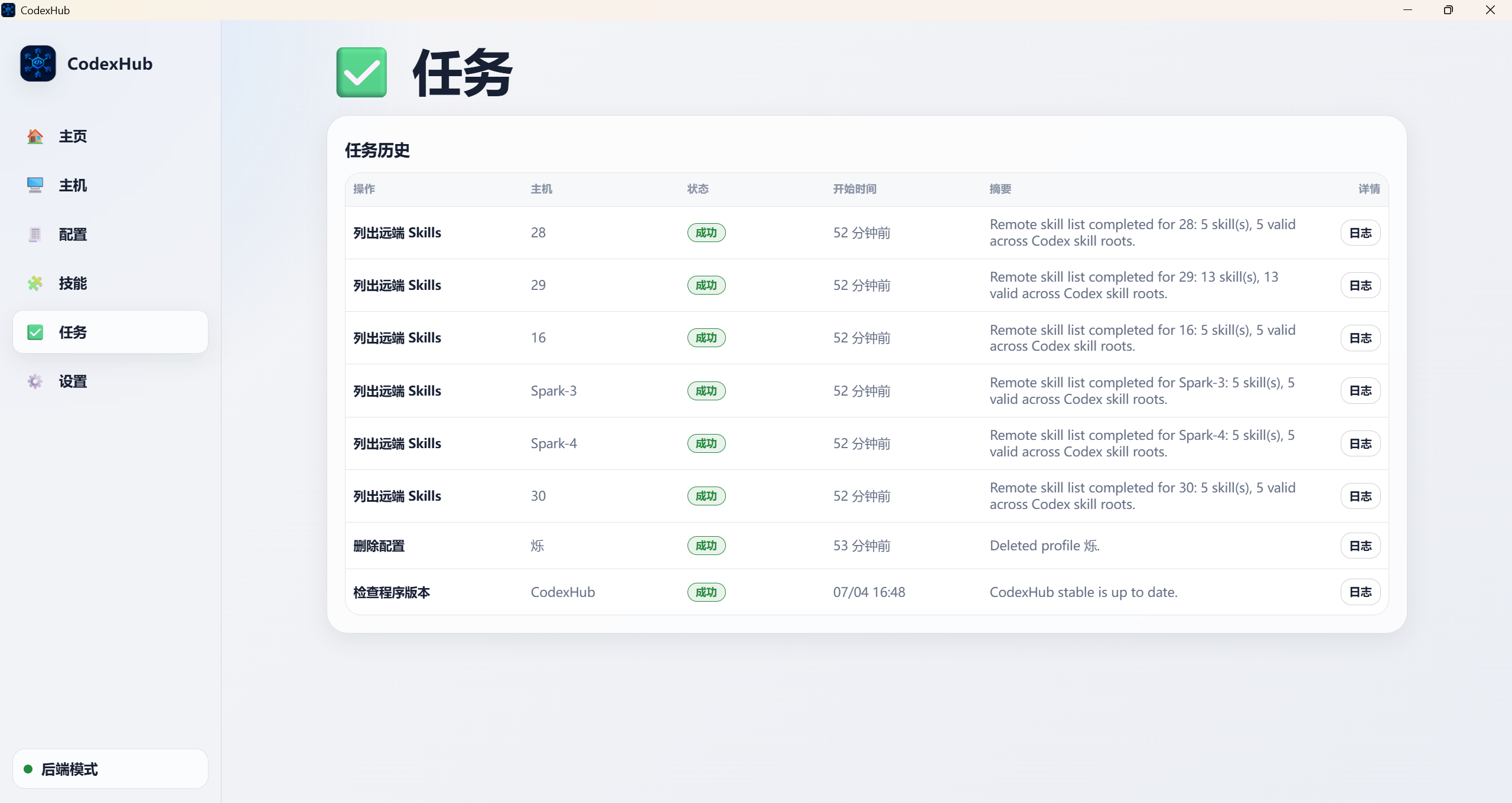Viewport: 1512px width, 803px height.
Task: Go to the 主机 hosts page
Action: click(x=110, y=185)
